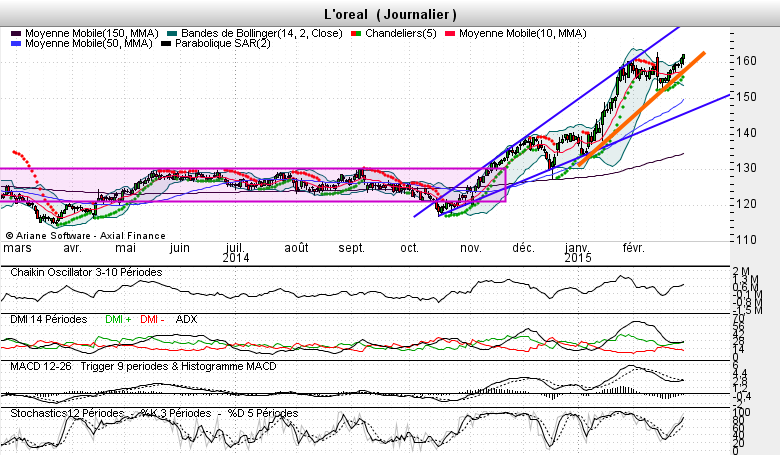780x455 pixels.
Task: Select the Moyenne Mobile(10, MMA) legend label
Action: click(x=522, y=33)
